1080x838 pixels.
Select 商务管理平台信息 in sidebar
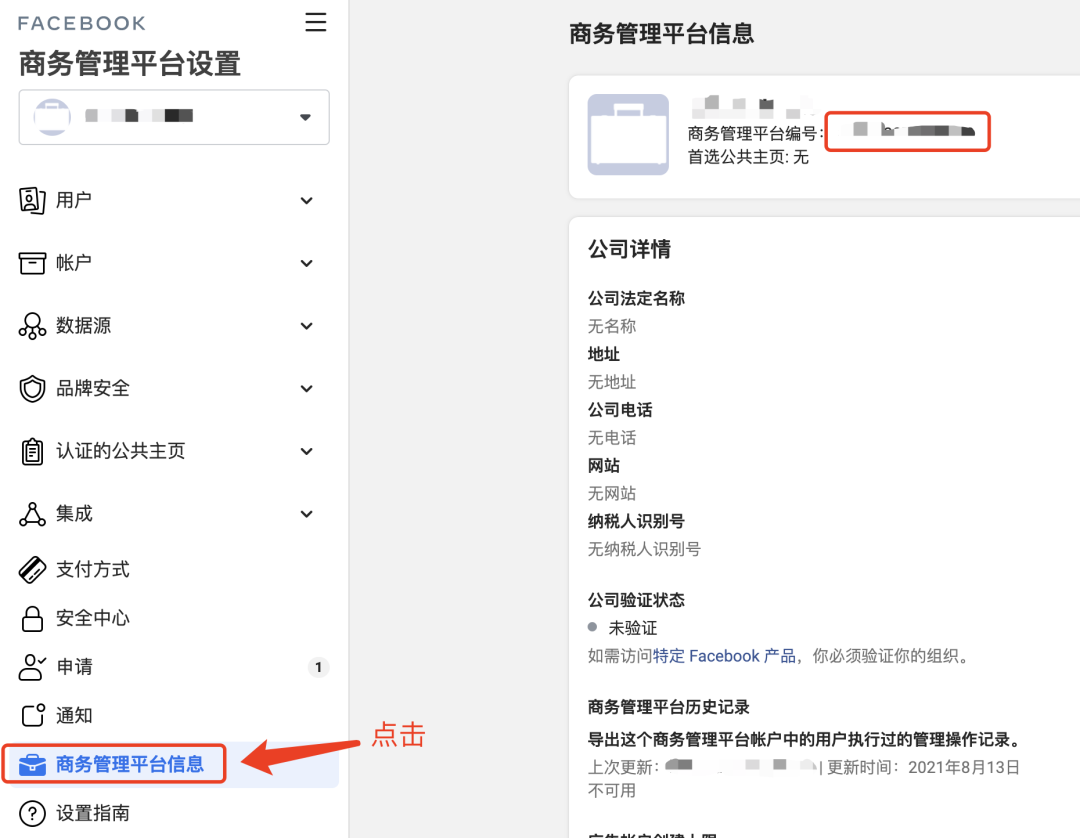[129, 764]
